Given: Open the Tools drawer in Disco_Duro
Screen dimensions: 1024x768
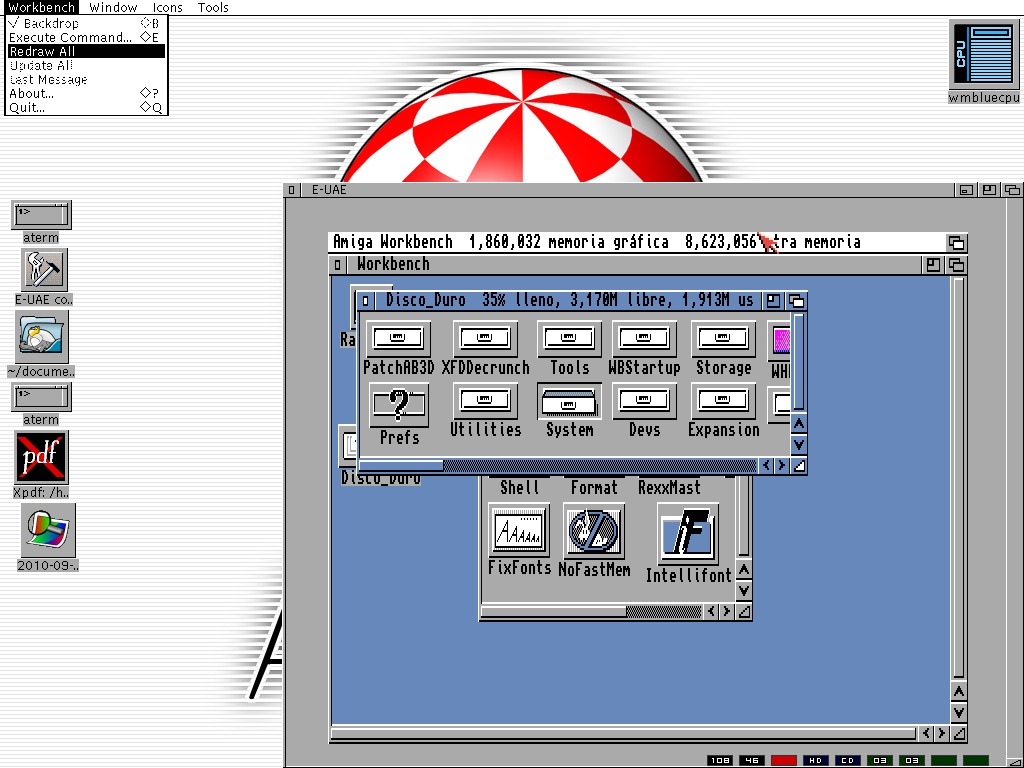Looking at the screenshot, I should click(569, 339).
